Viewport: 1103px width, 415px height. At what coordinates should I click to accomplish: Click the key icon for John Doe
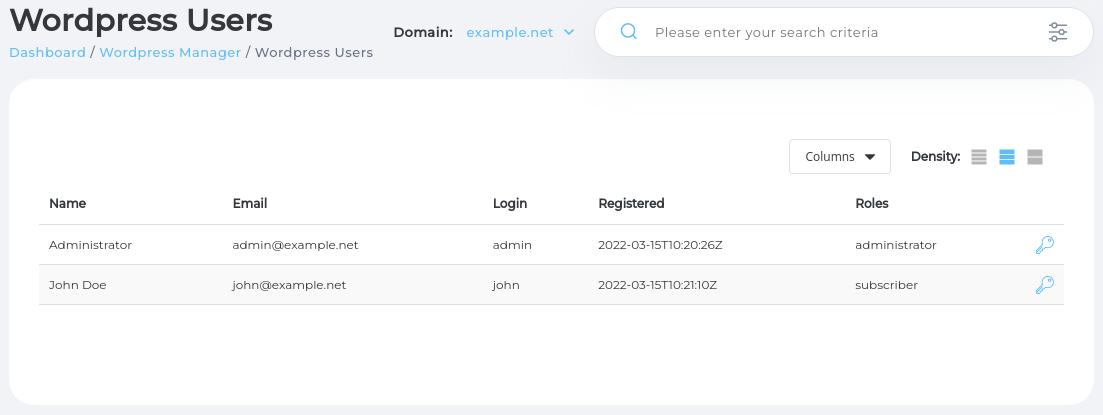pyautogui.click(x=1044, y=285)
